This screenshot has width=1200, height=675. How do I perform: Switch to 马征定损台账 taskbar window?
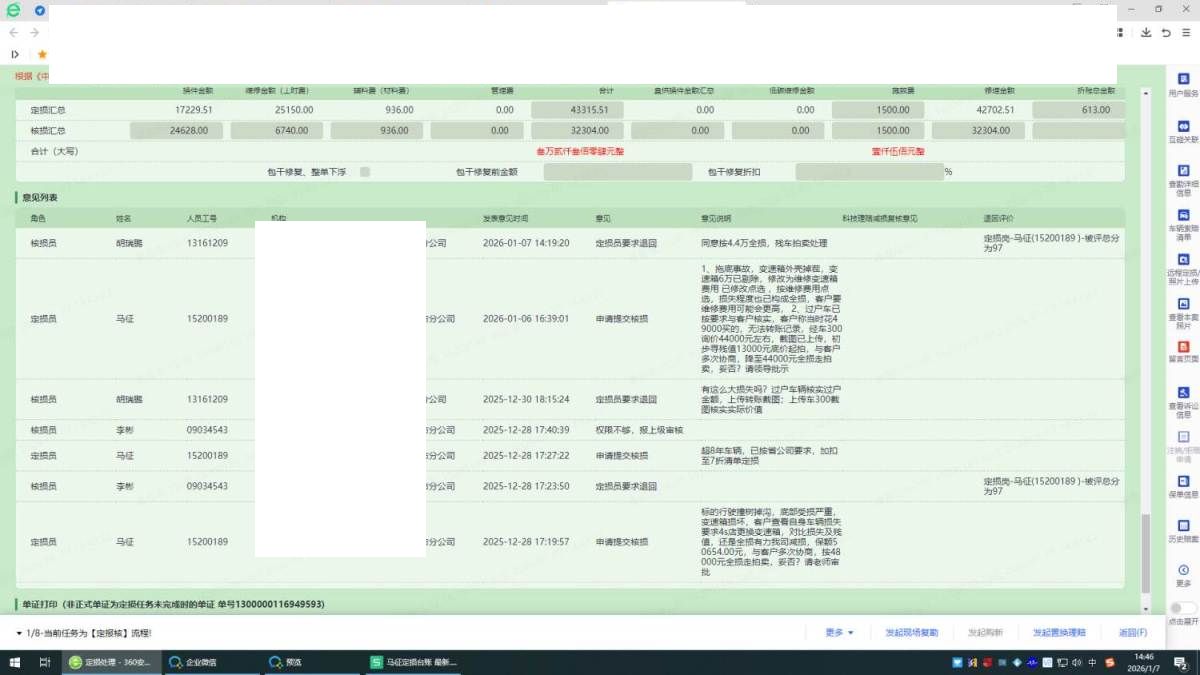411,662
